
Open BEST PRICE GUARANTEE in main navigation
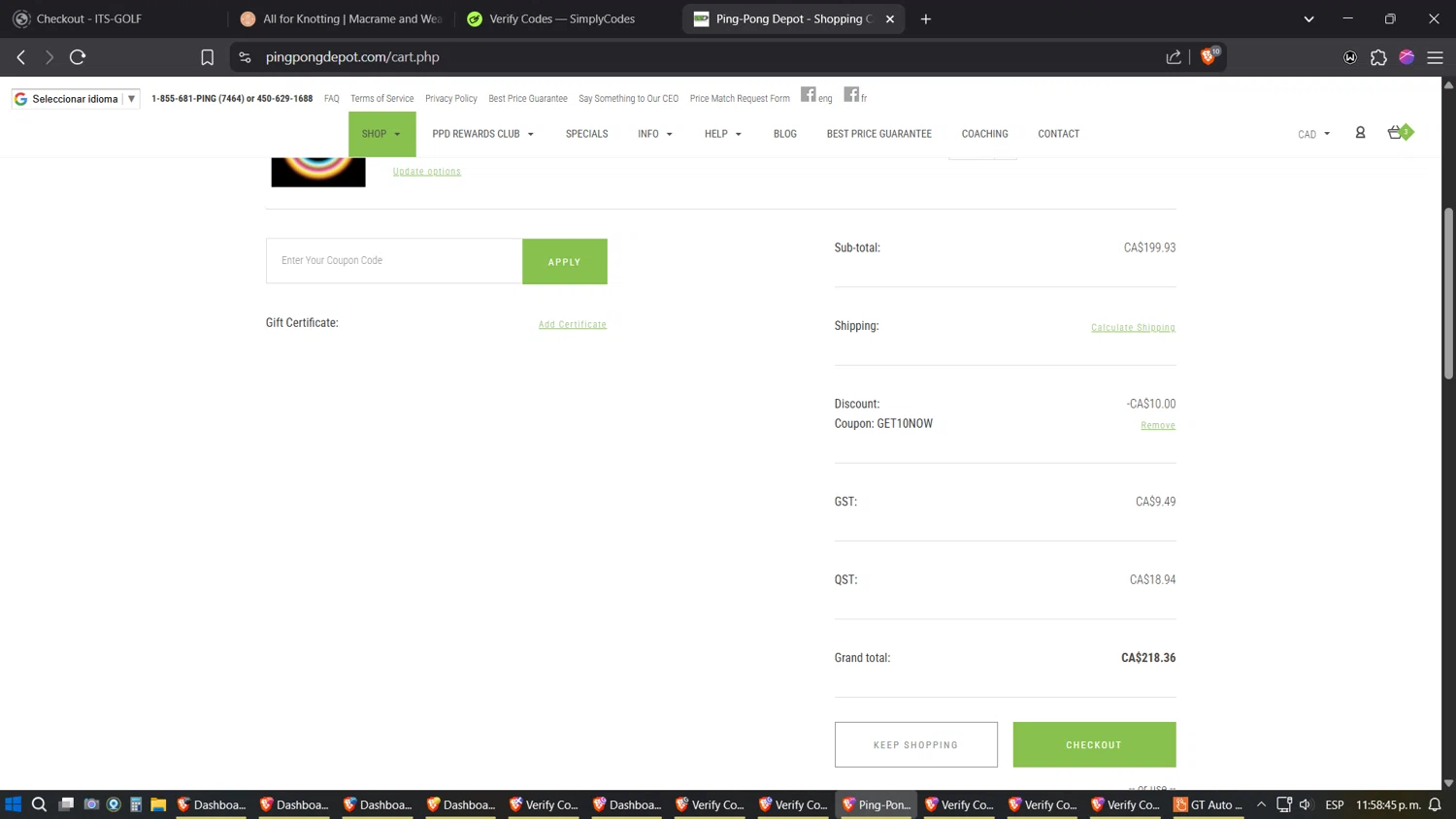coord(879,134)
